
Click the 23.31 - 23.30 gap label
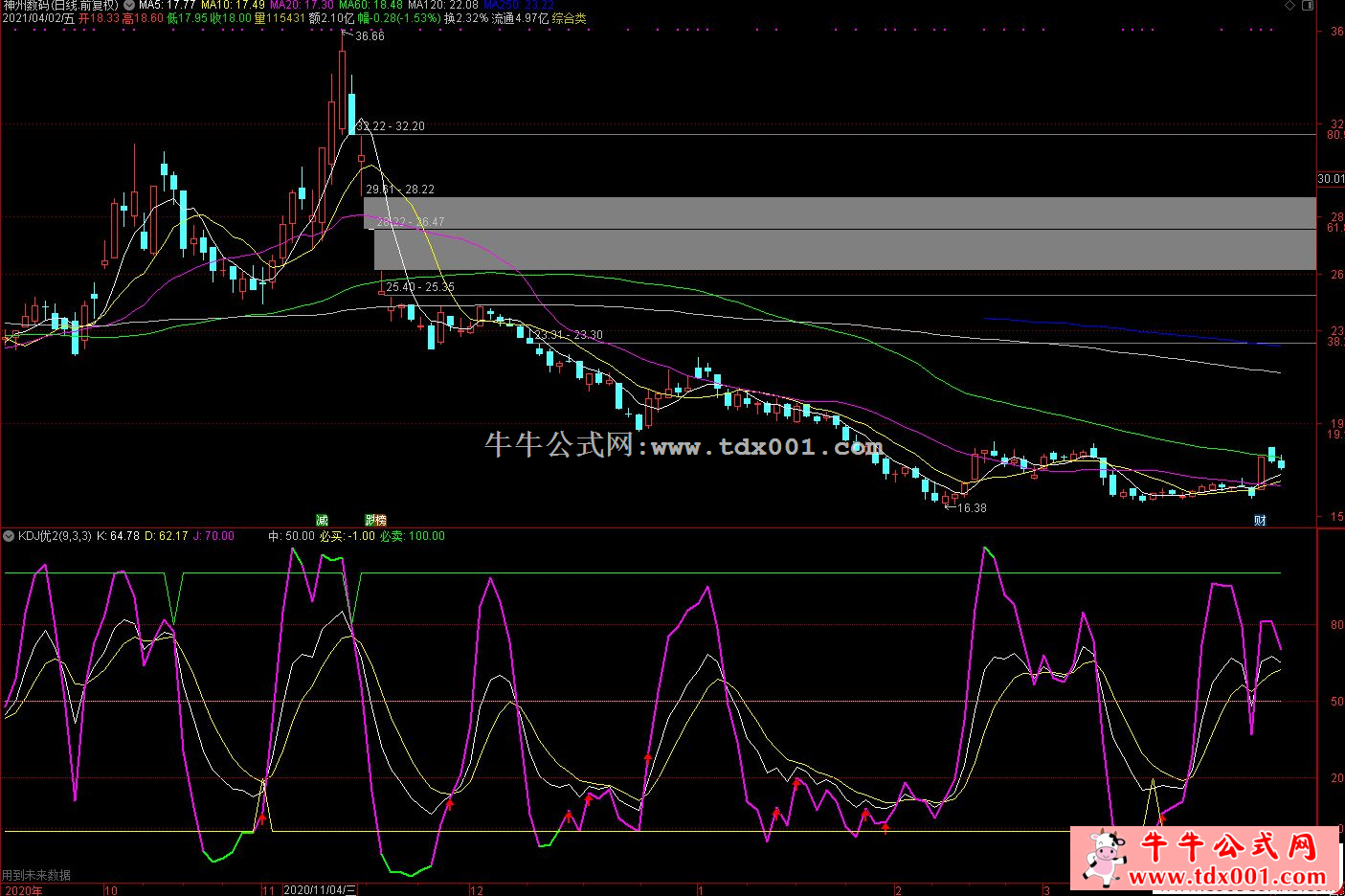(x=569, y=335)
